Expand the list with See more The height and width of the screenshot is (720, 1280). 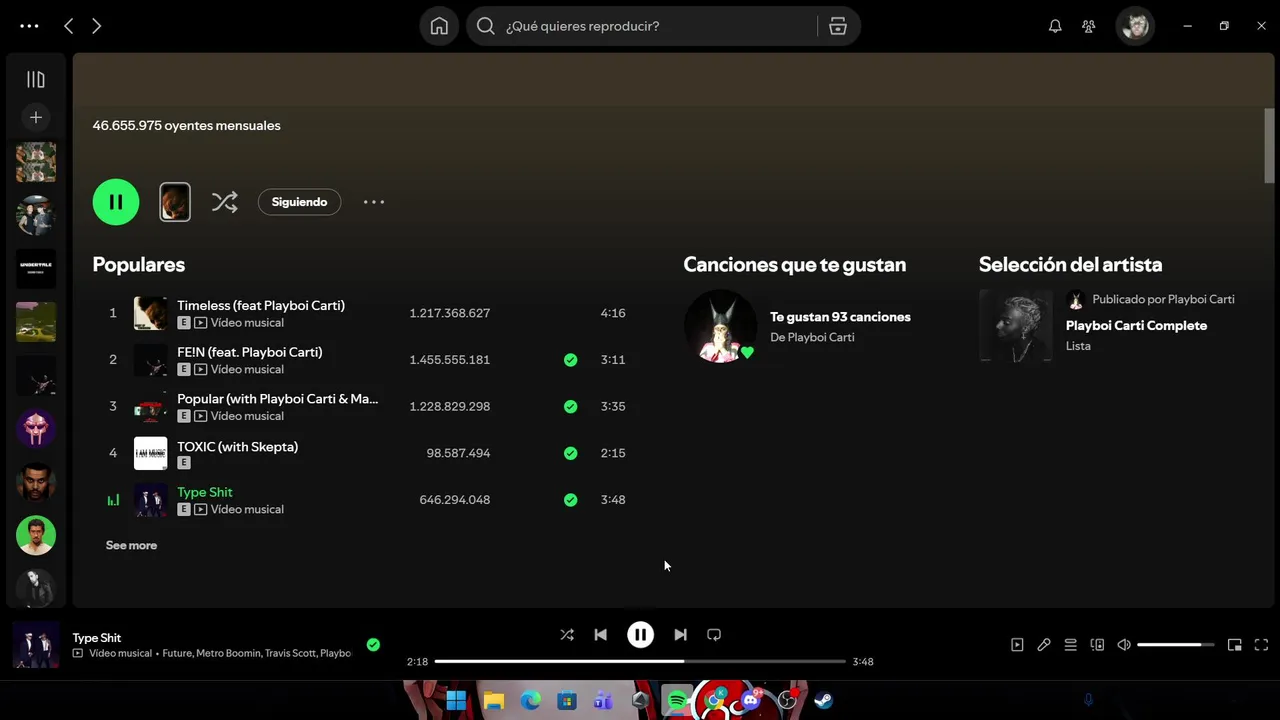coord(131,545)
